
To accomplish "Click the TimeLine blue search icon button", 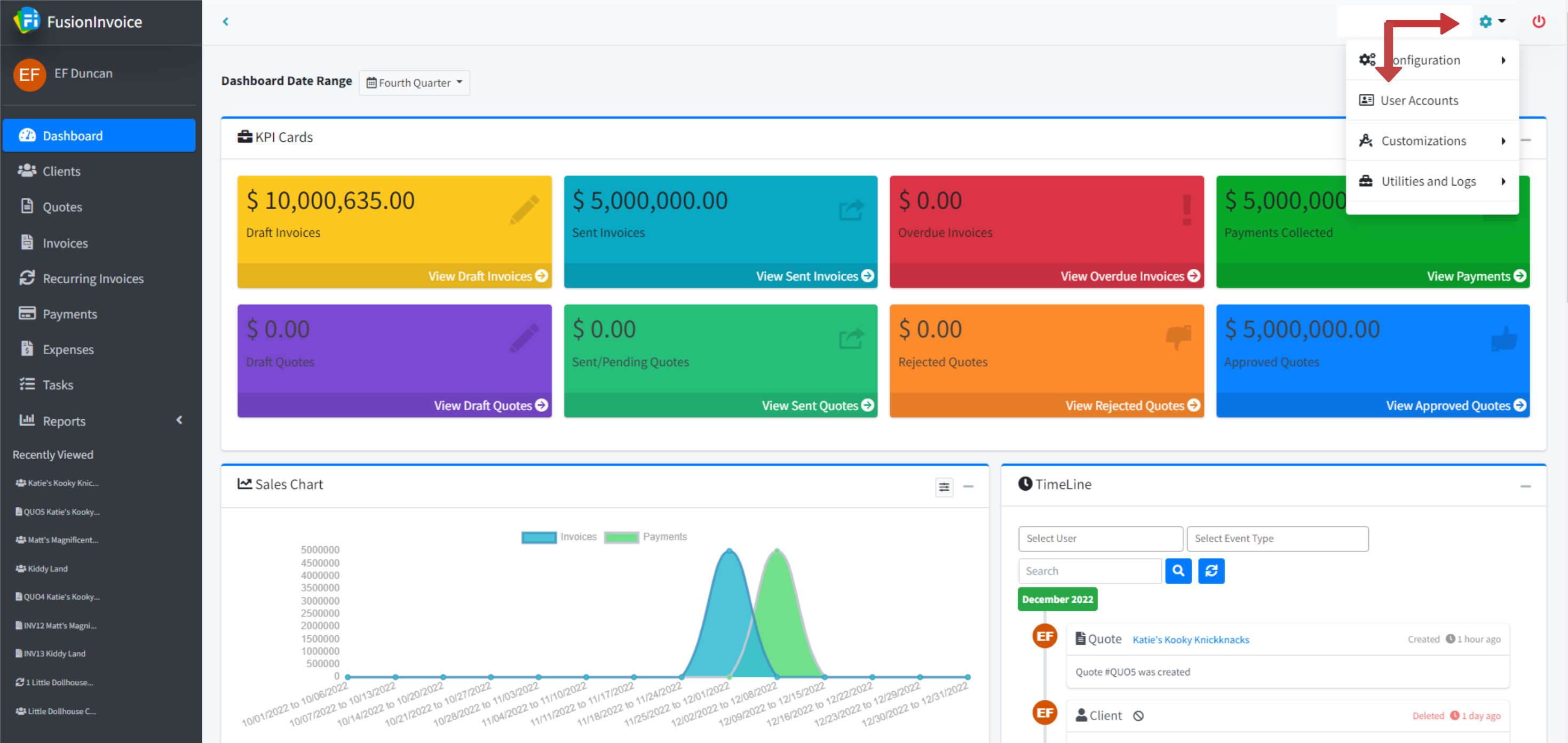I will [x=1178, y=571].
